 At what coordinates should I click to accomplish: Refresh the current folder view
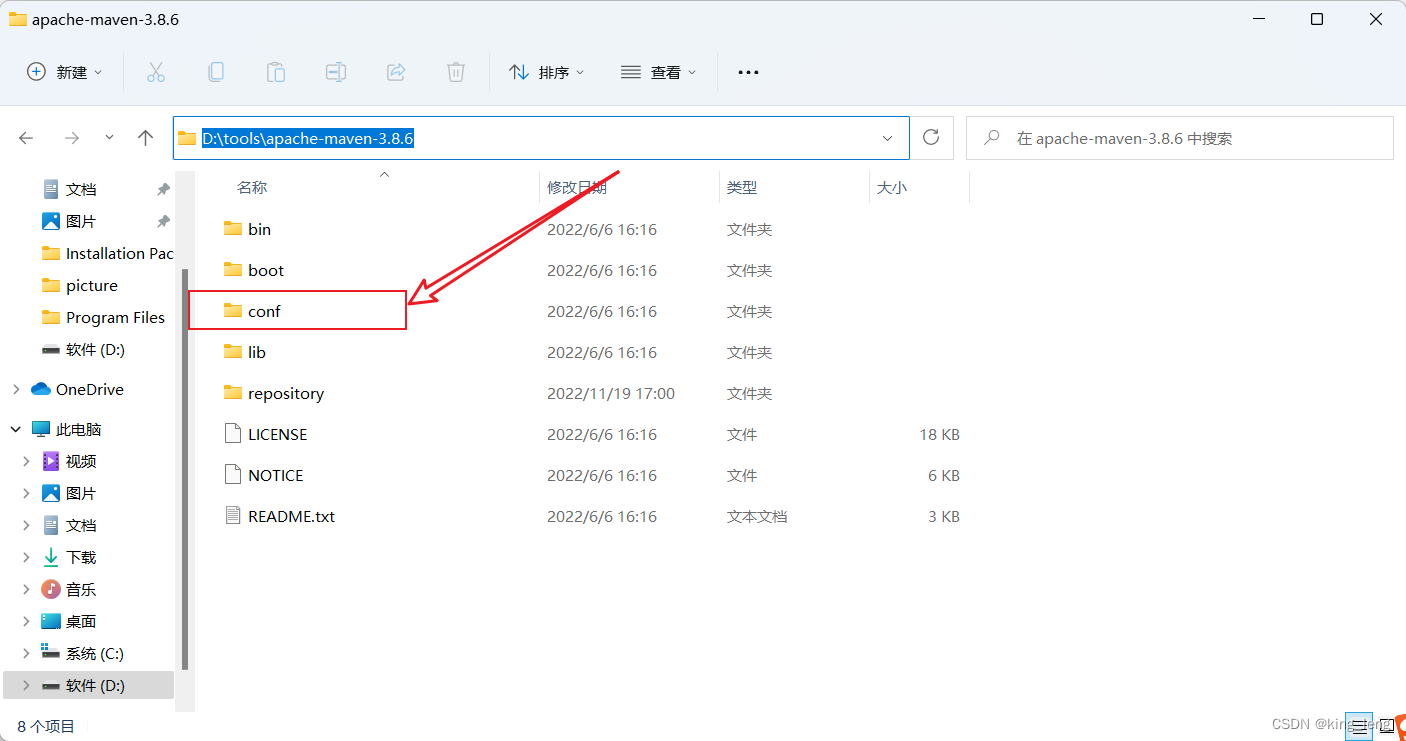tap(931, 138)
